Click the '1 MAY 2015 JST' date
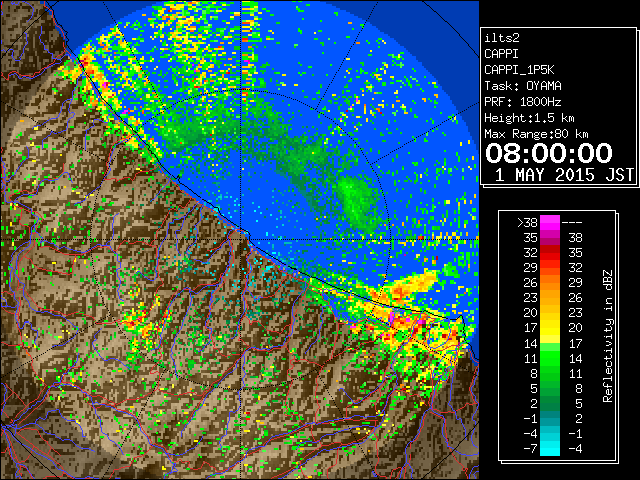640x480 pixels. 564,175
